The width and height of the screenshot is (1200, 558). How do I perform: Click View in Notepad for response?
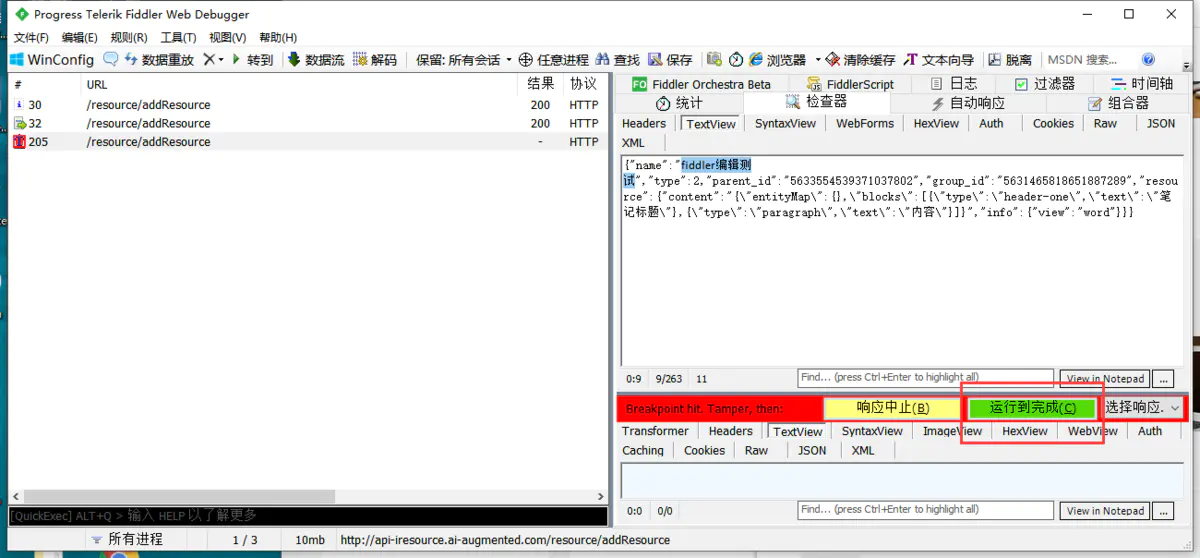click(x=1105, y=511)
